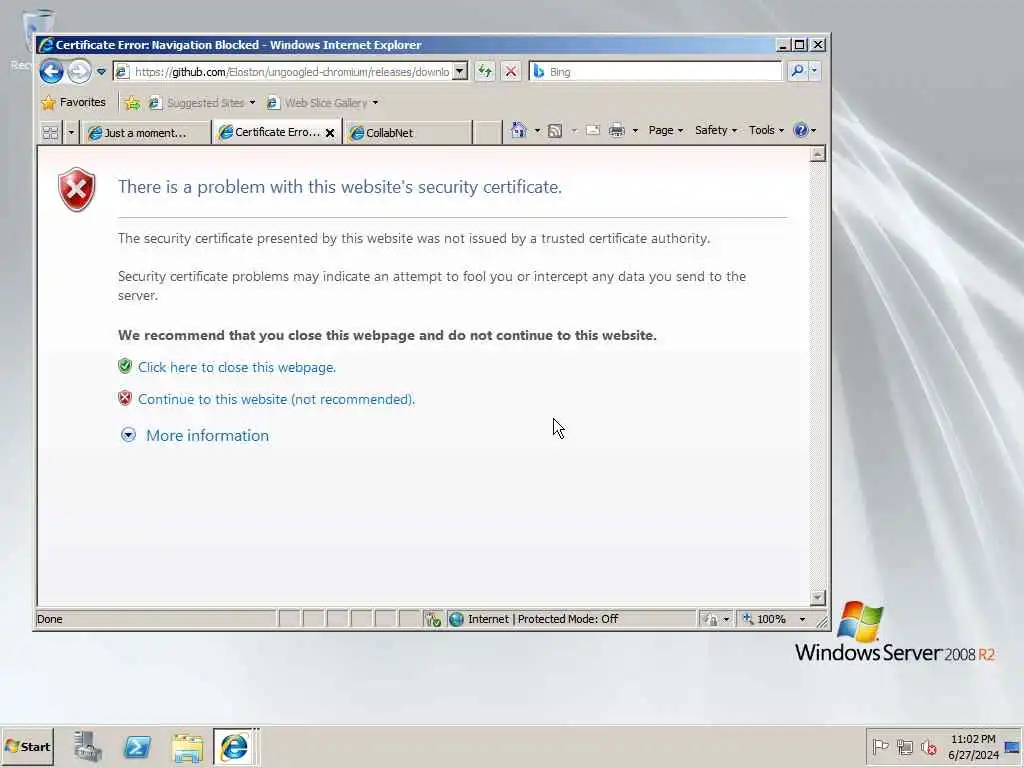Expand the Home button dropdown arrow
Viewport: 1024px width, 768px height.
[537, 131]
